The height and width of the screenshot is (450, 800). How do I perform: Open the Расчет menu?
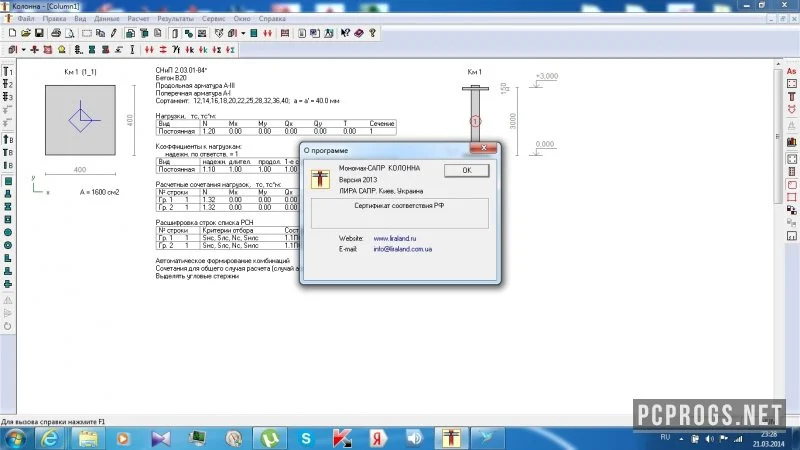[x=138, y=18]
